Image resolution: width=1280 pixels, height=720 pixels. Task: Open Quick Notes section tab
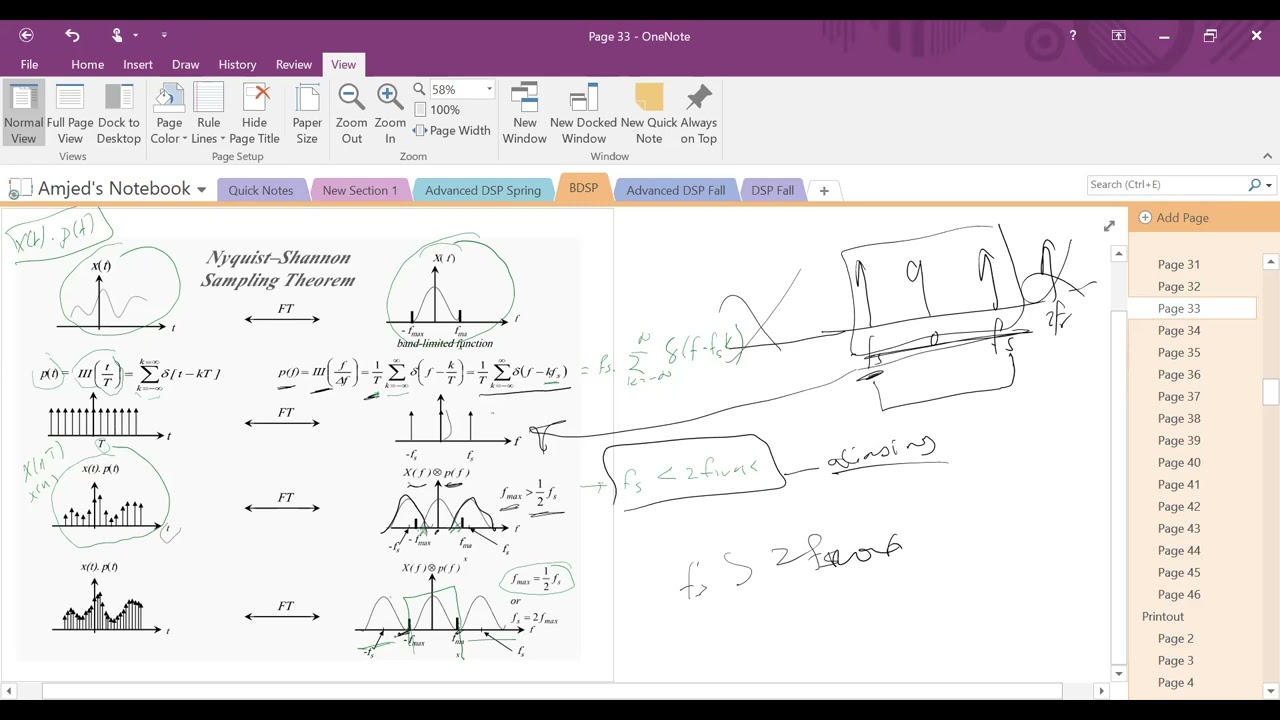point(261,190)
